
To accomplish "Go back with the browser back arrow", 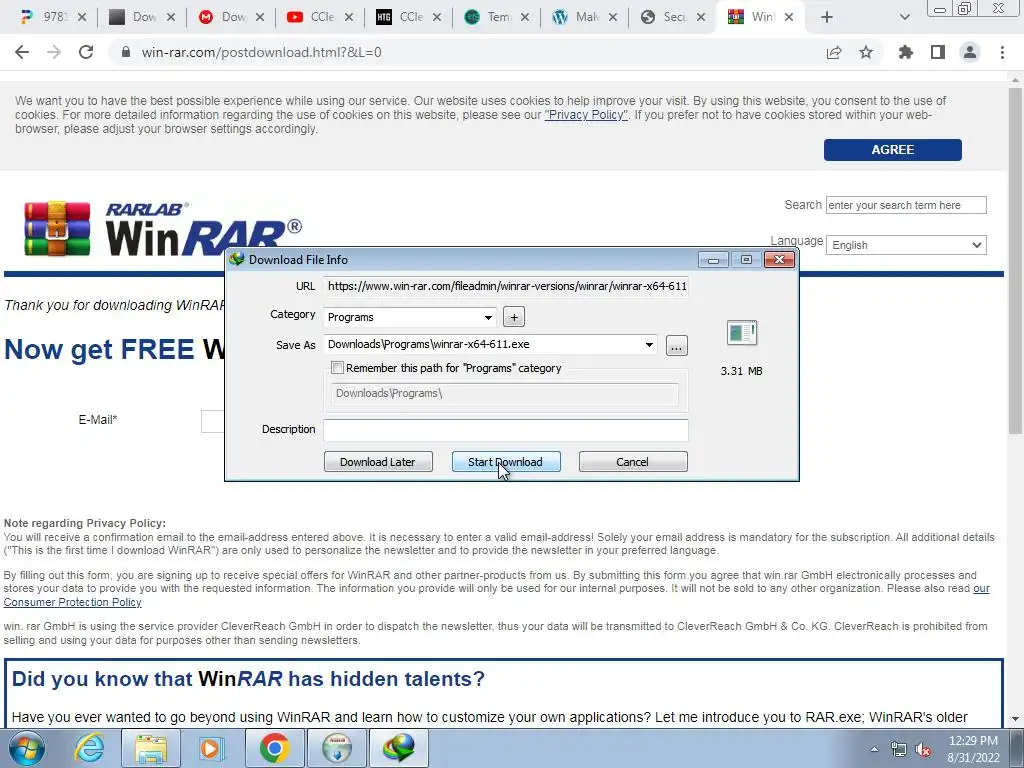I will point(22,52).
